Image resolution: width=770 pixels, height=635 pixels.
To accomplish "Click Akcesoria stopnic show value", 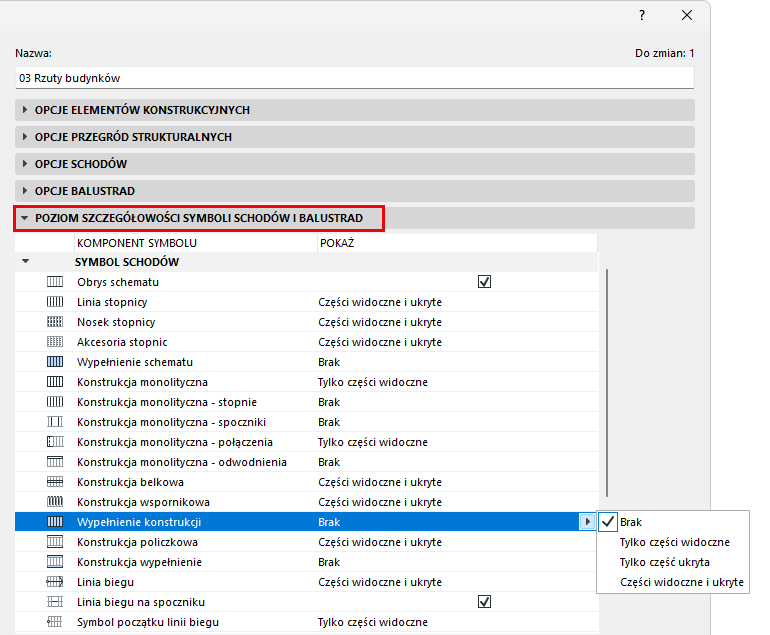I will [380, 342].
